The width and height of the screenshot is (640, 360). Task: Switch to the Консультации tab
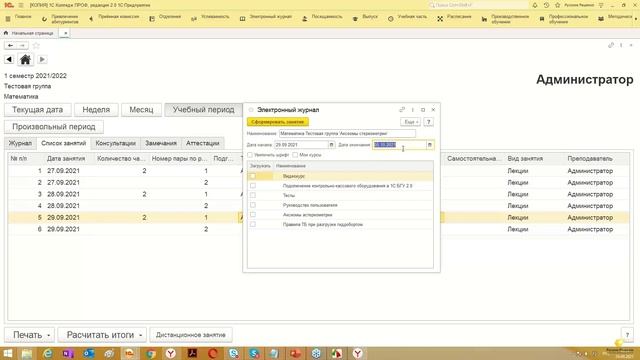point(116,143)
